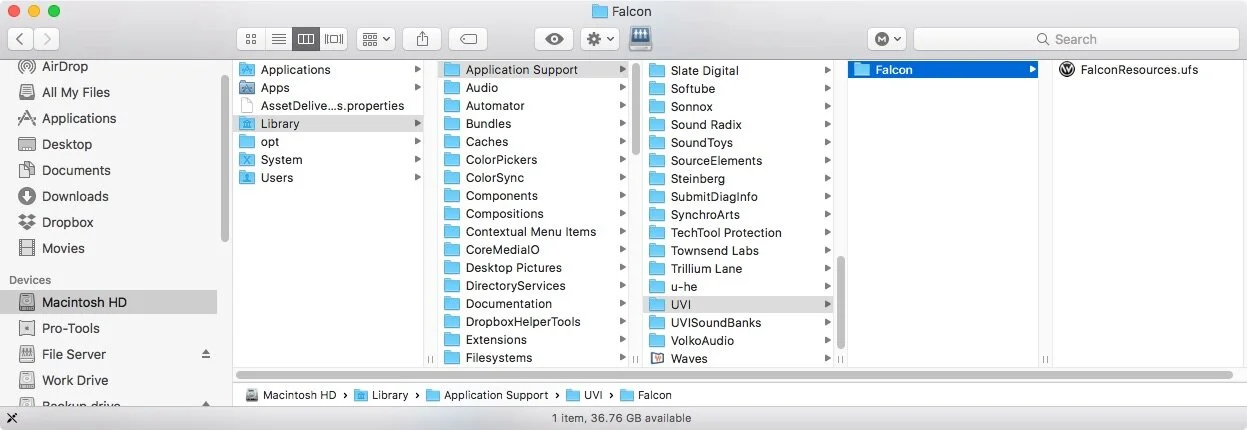
Task: Select AssetDelive...s.properties file
Action: [332, 106]
